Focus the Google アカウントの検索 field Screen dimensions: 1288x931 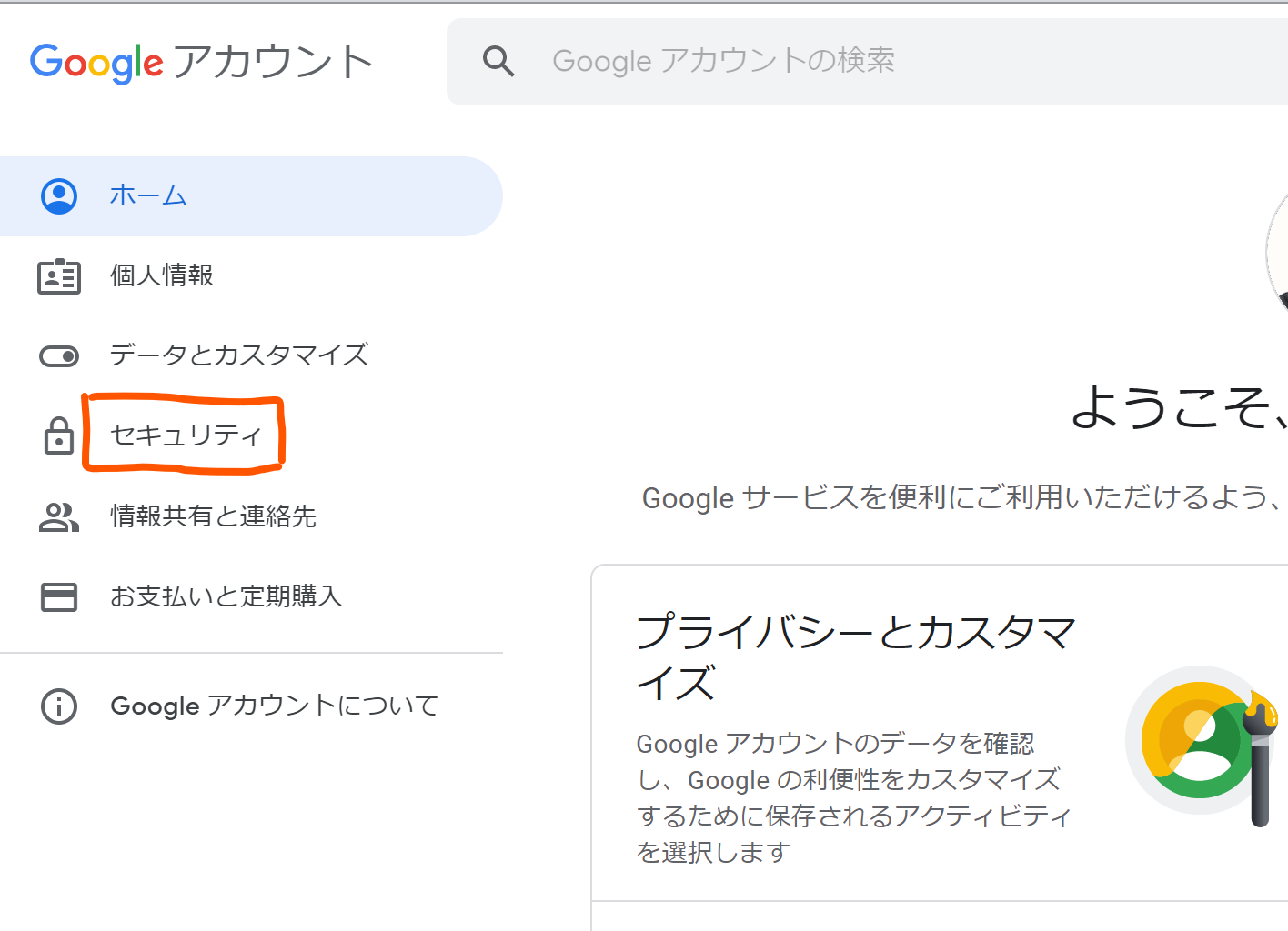(867, 62)
